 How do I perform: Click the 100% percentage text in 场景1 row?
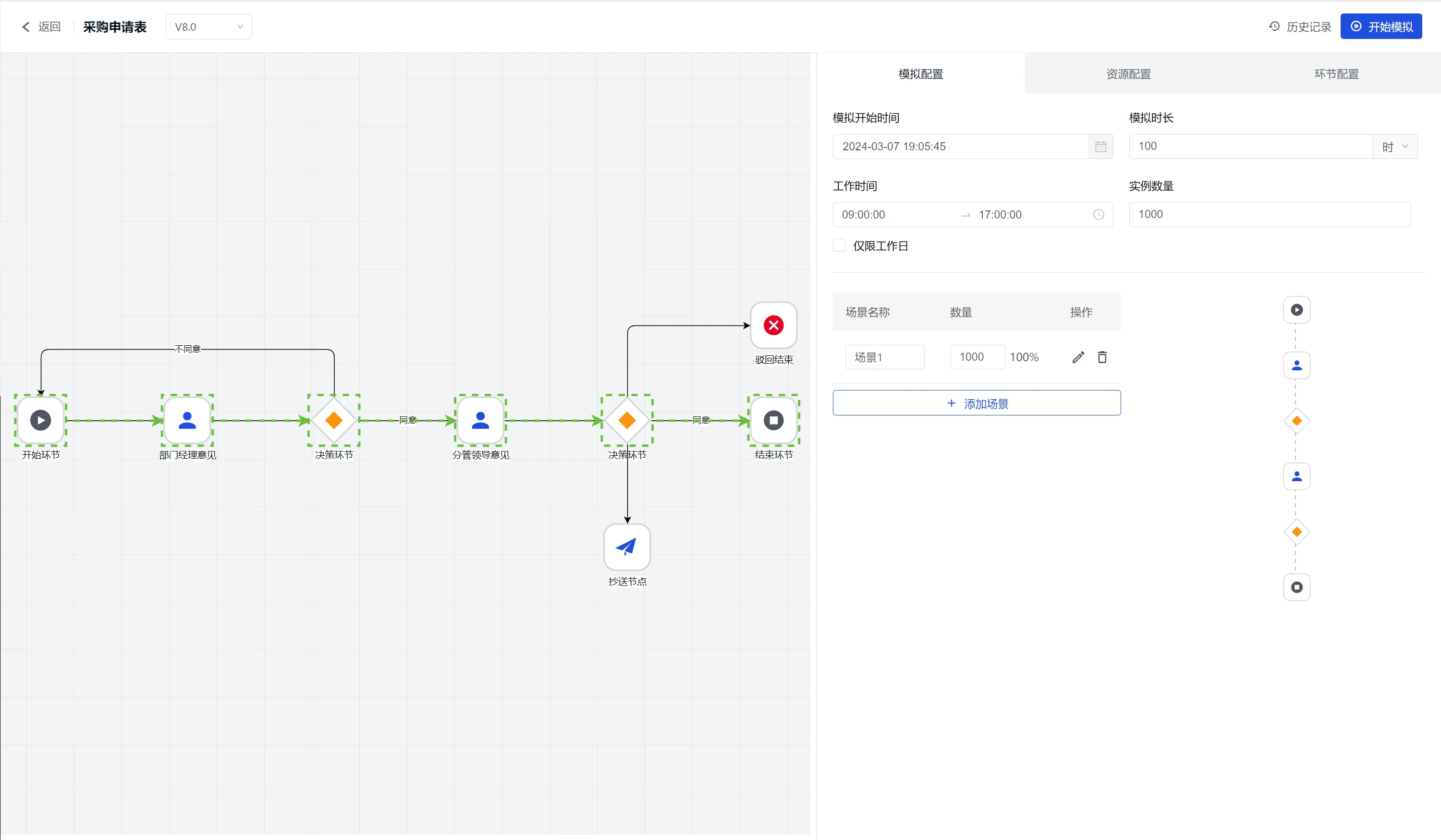click(x=1024, y=357)
